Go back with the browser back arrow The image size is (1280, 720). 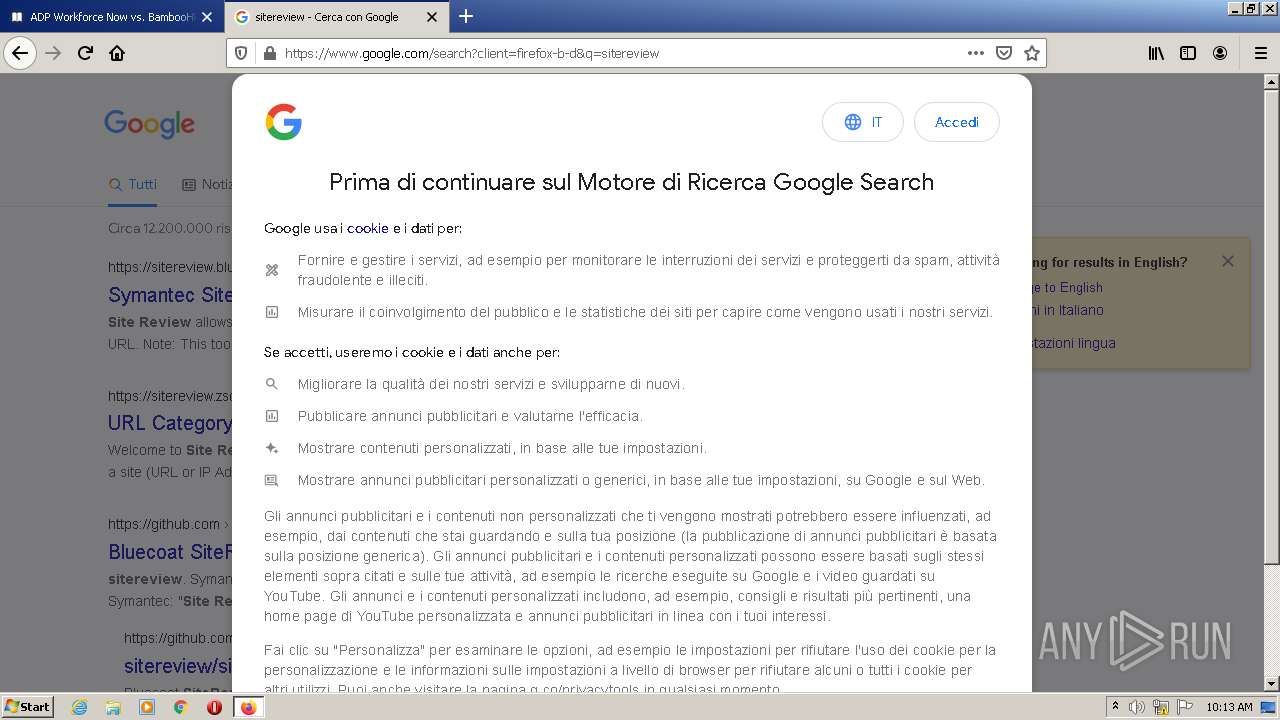(x=20, y=53)
